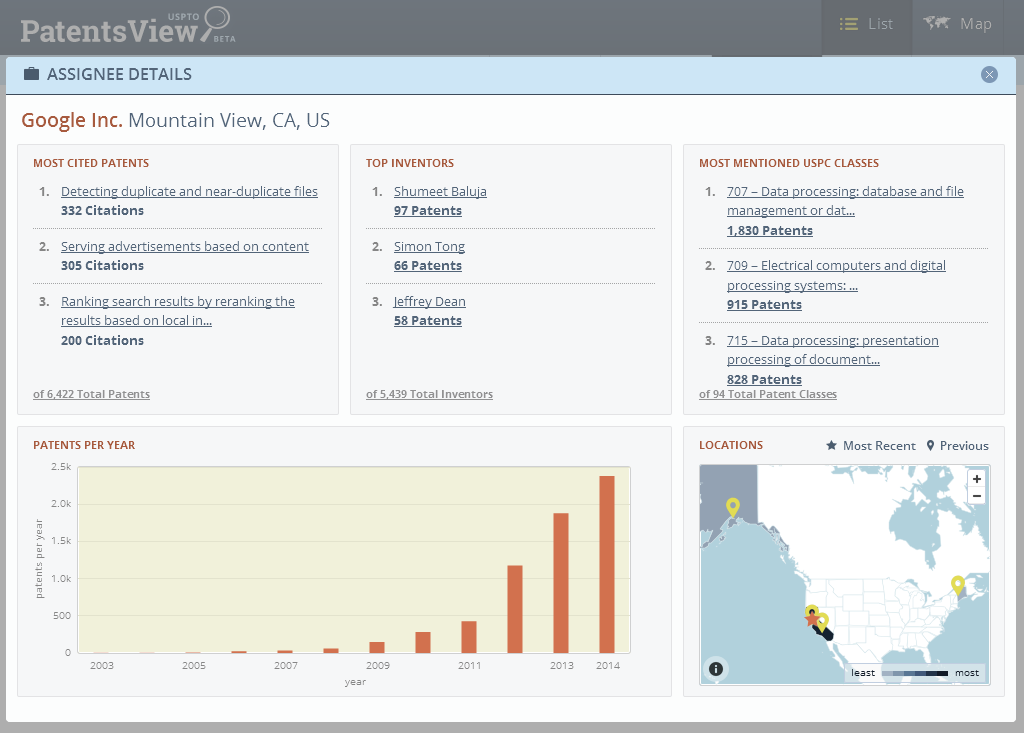Click the Most Mentioned USPC Classes heading
Viewport: 1024px width, 733px height.
coord(789,163)
